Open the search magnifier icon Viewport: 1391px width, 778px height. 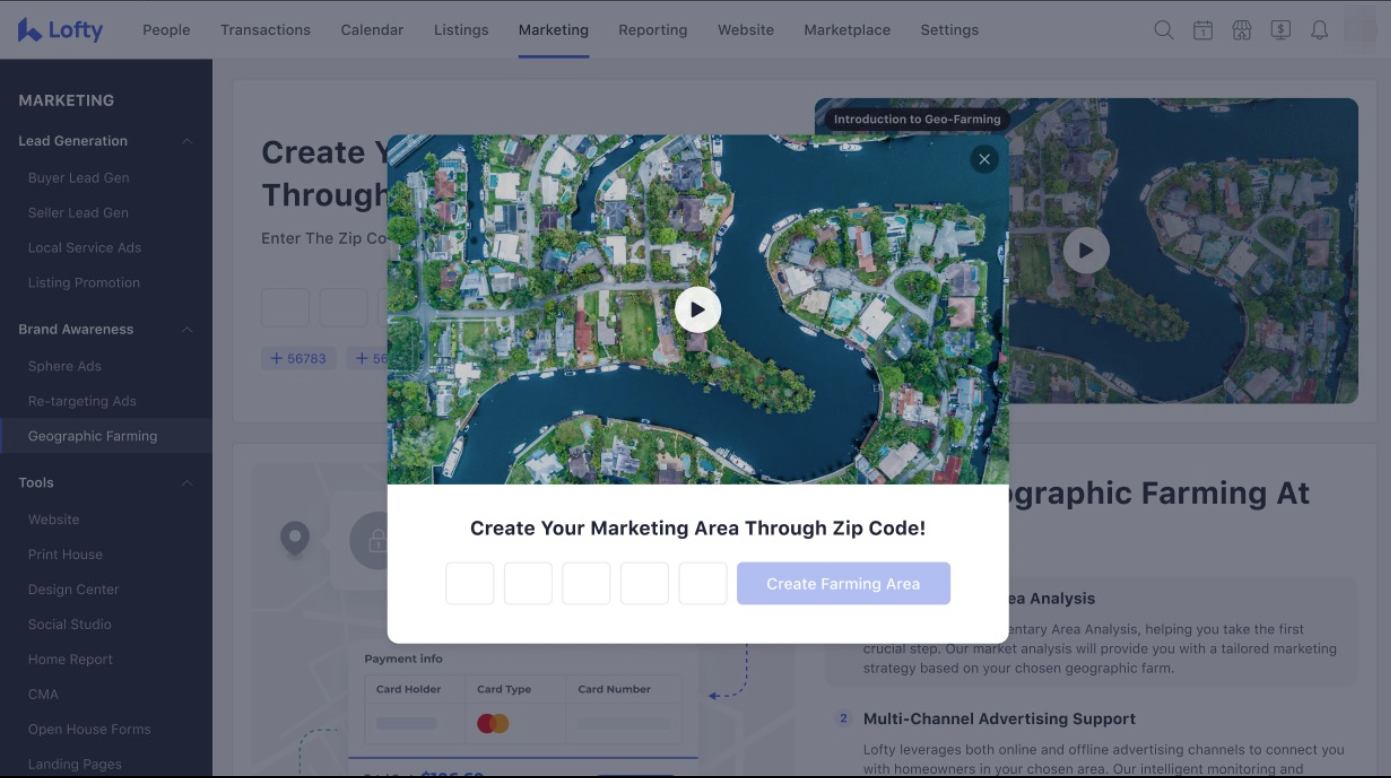[x=1164, y=30]
